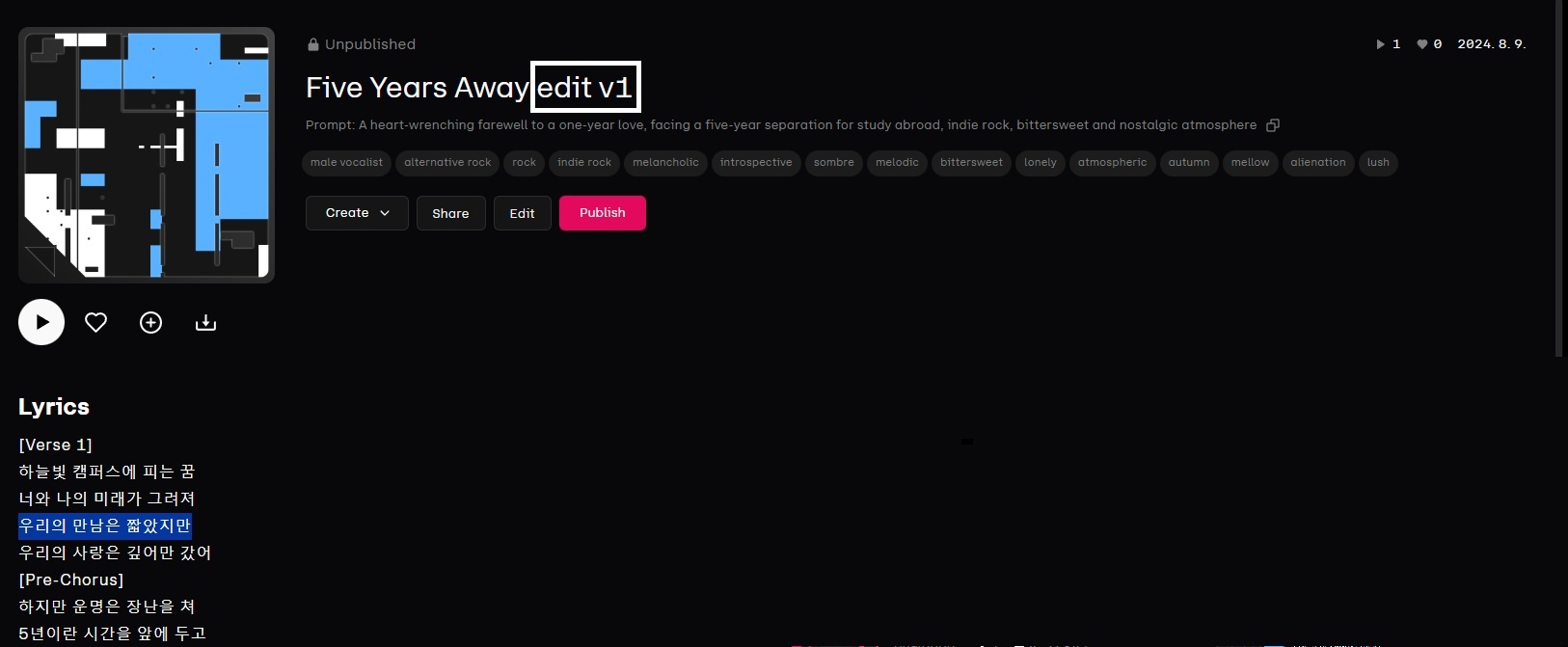Open the Create dropdown menu
The image size is (1568, 647).
[357, 213]
